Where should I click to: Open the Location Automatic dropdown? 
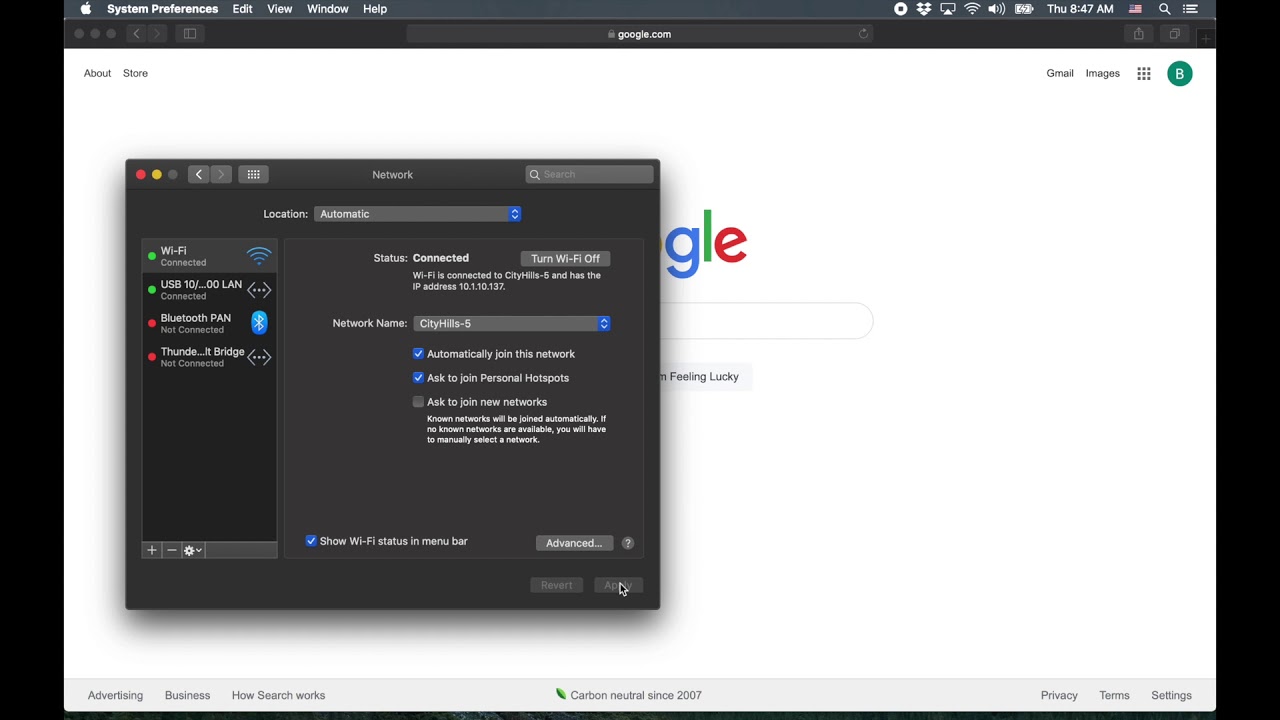click(418, 214)
